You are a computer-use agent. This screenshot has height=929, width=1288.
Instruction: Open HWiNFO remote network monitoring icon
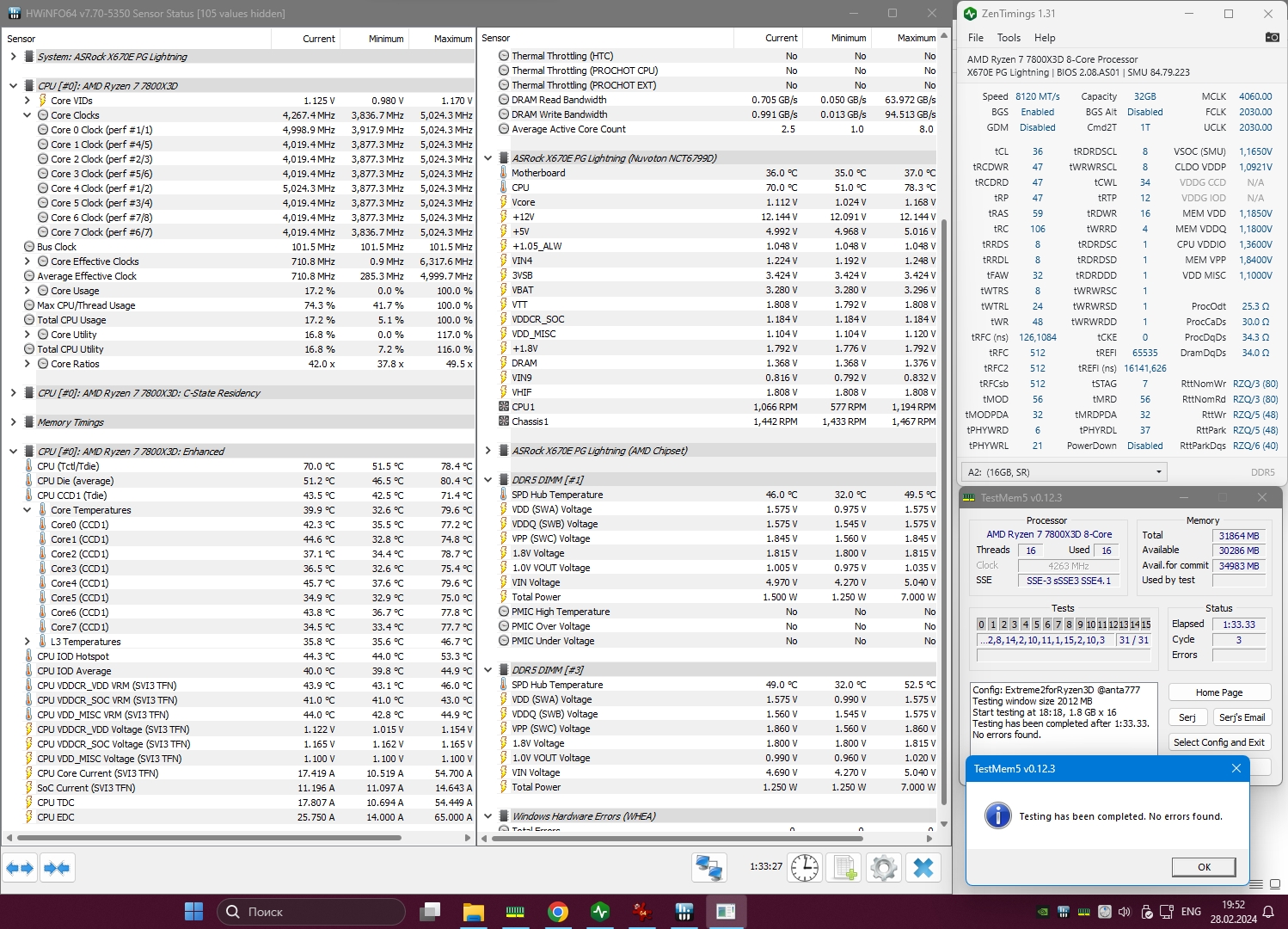709,868
